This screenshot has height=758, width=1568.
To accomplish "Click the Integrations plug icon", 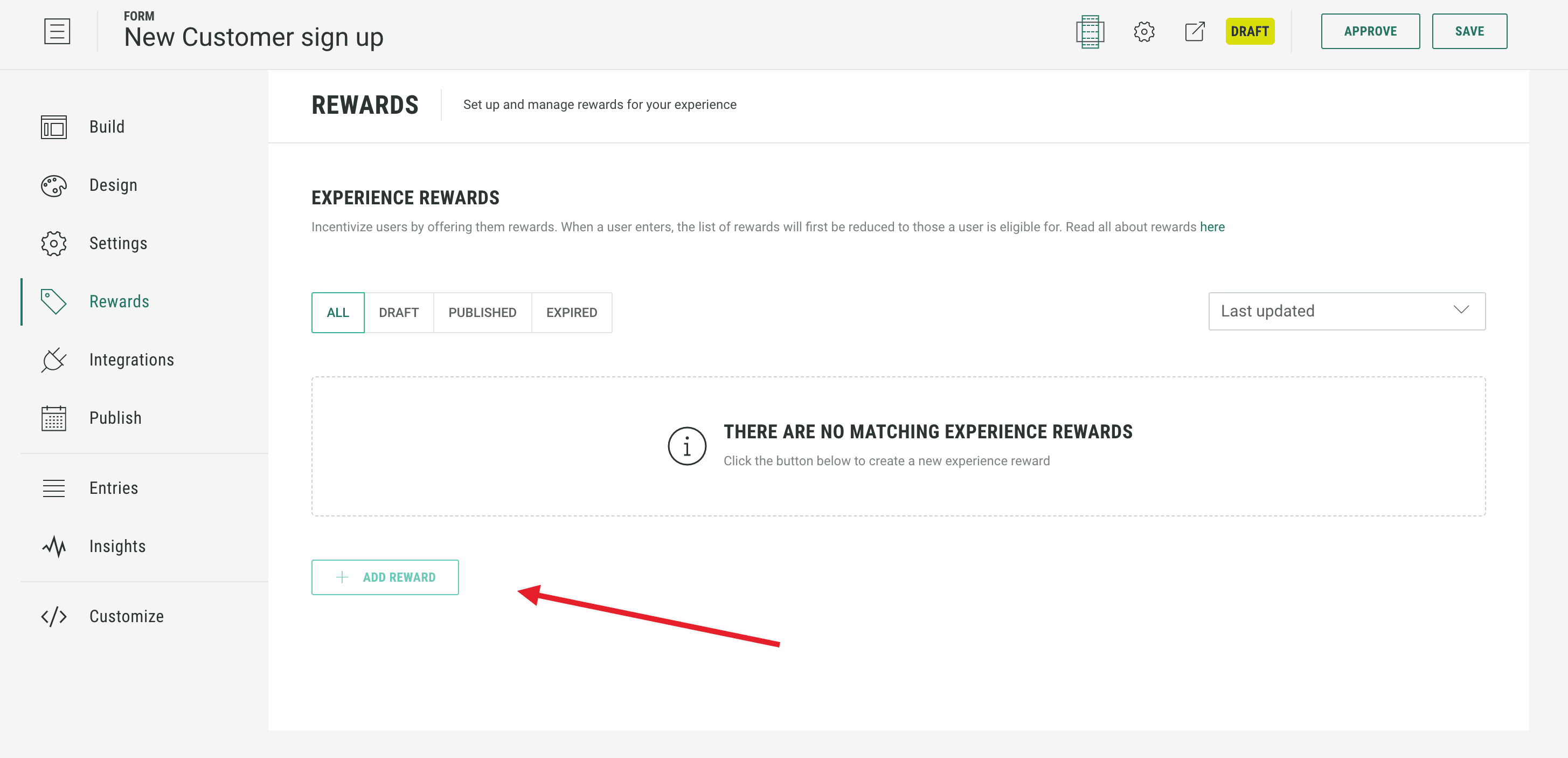I will [x=53, y=360].
